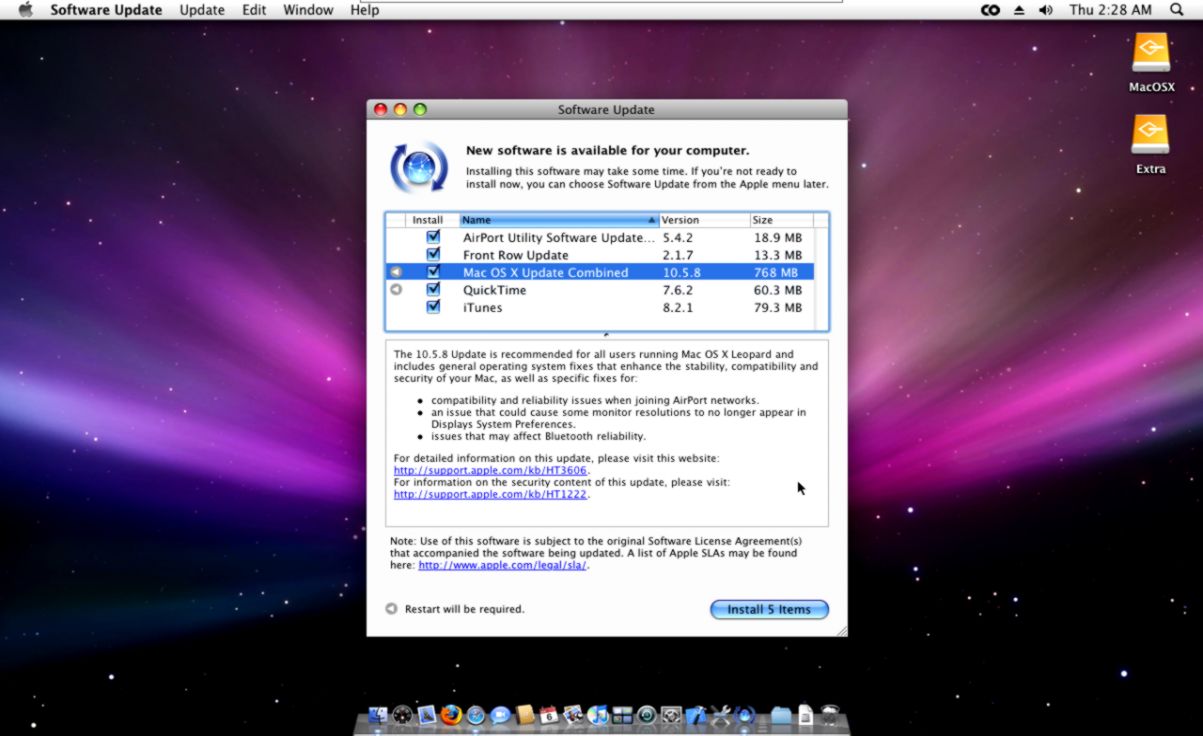Open Spaces from the Dock
Viewport: 1203px width, 736px height.
click(x=622, y=715)
